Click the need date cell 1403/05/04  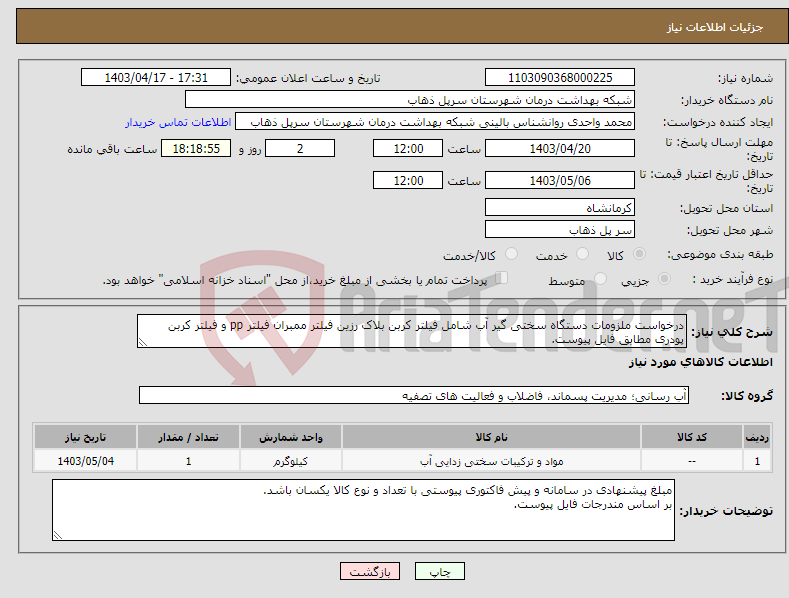pos(86,461)
